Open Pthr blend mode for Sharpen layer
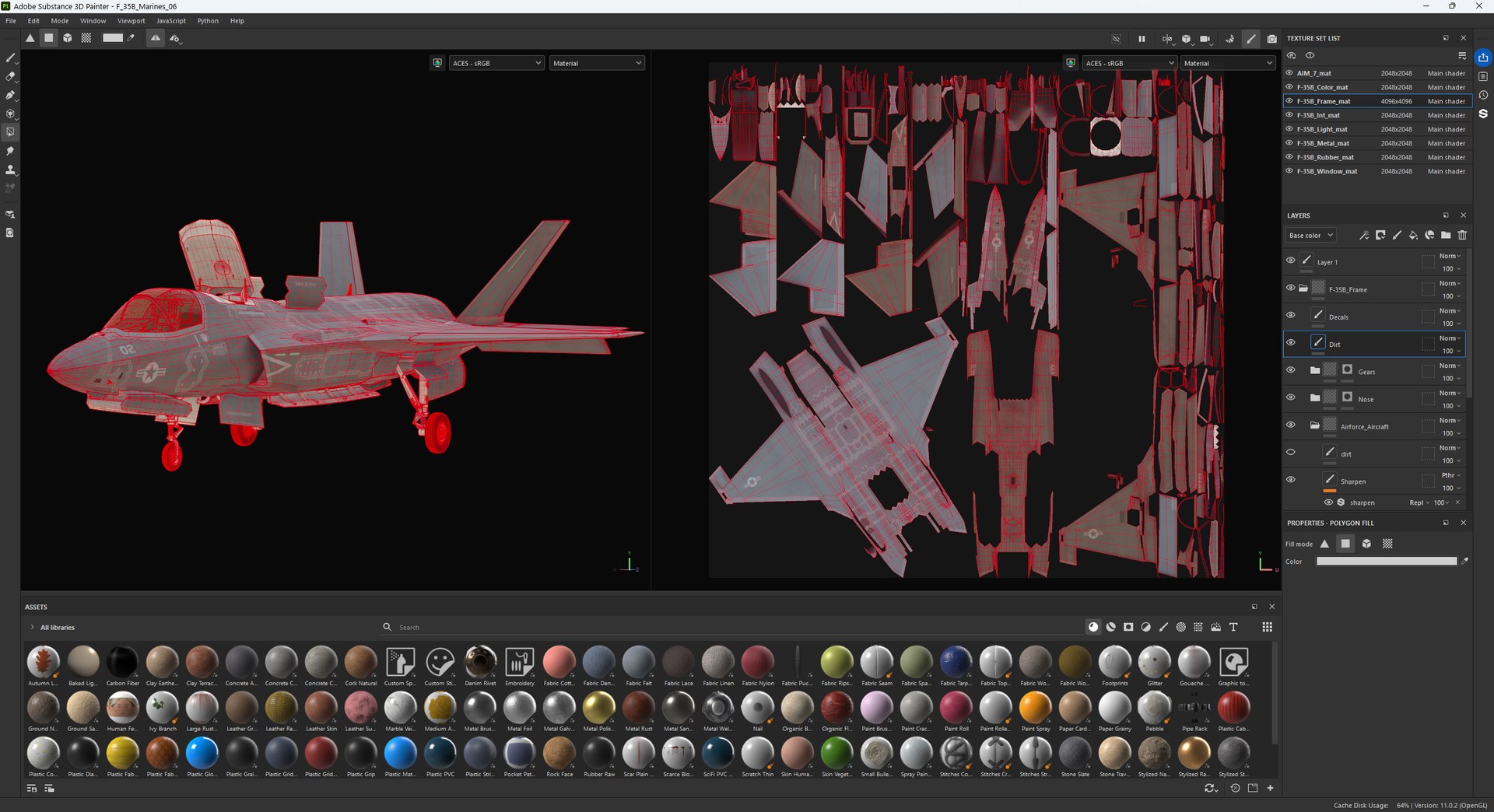Viewport: 1494px width, 812px height. click(x=1451, y=475)
